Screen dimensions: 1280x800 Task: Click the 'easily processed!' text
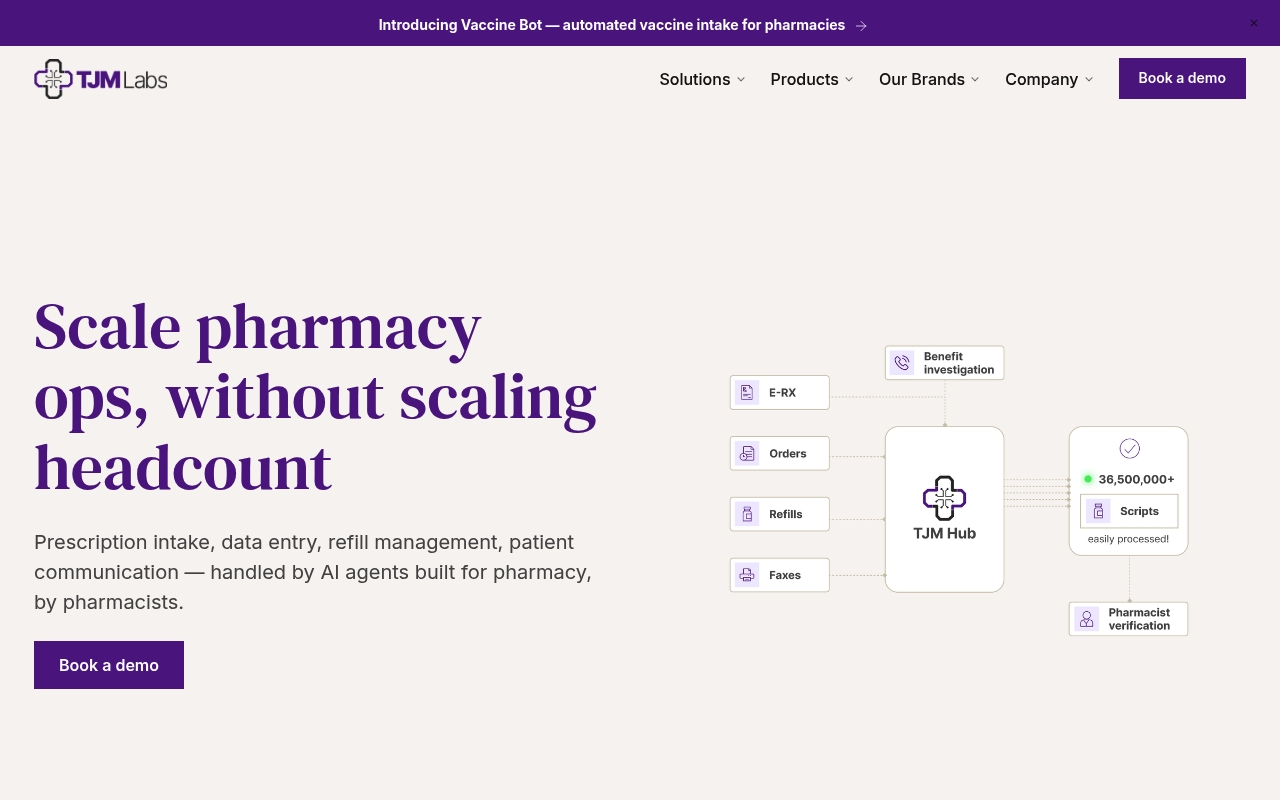tap(1128, 539)
